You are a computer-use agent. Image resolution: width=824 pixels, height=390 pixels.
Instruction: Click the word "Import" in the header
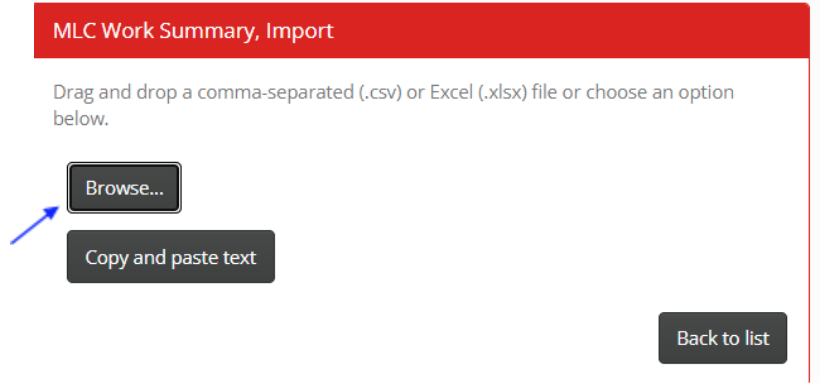click(300, 31)
